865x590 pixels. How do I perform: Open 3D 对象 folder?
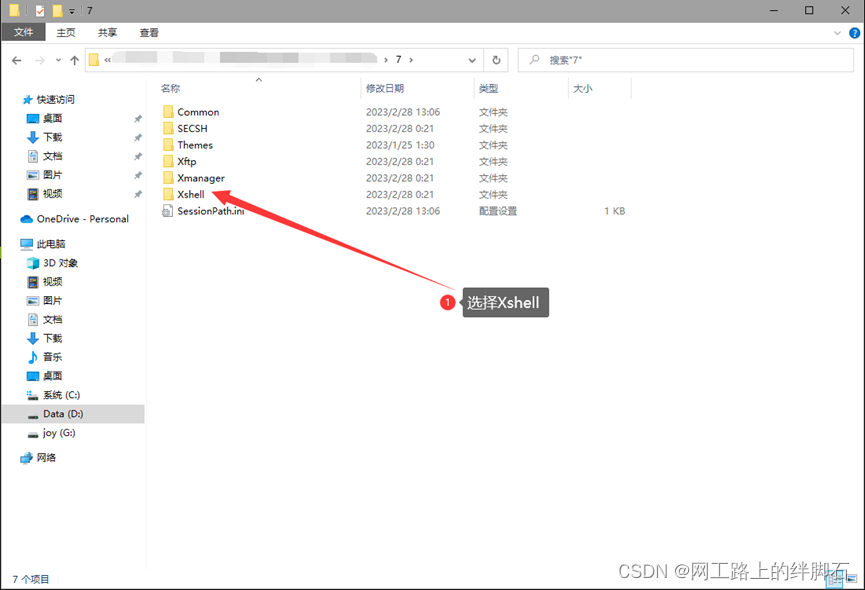60,263
